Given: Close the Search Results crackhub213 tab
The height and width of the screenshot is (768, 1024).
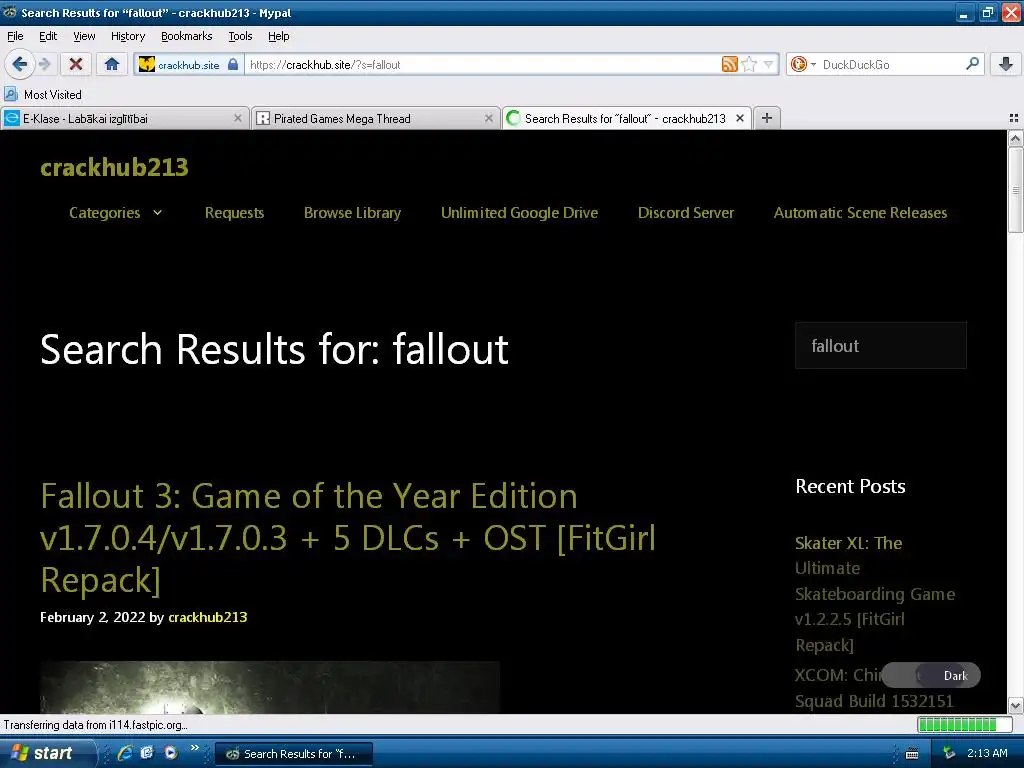Looking at the screenshot, I should pos(740,118).
